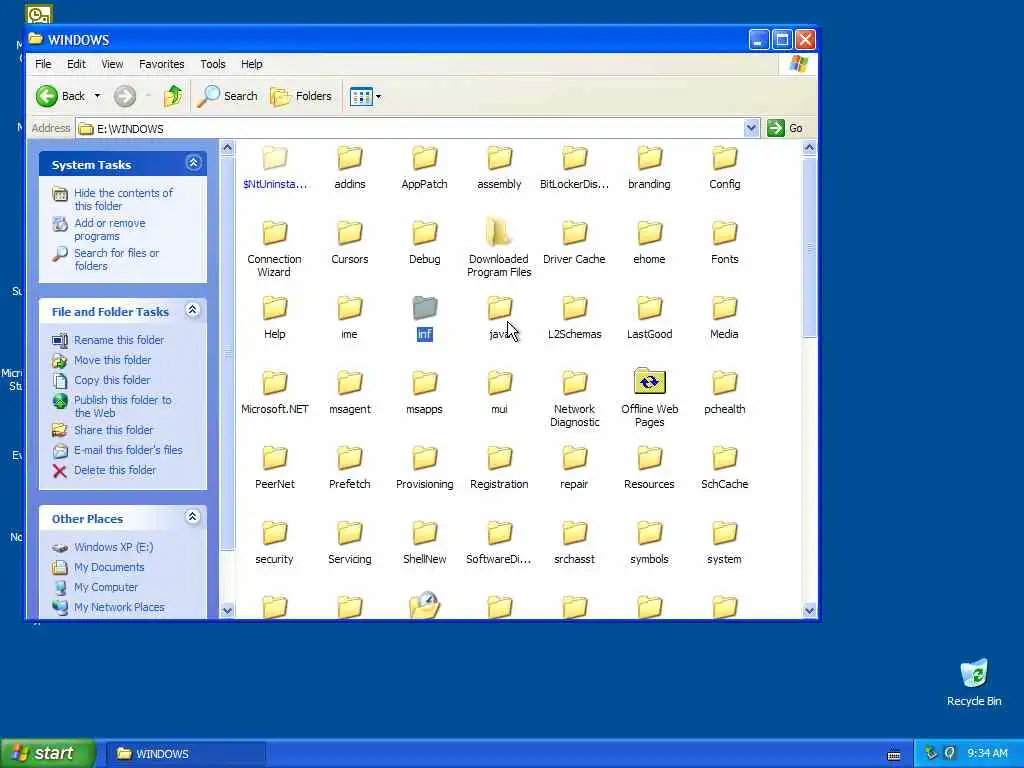Click the Start button
The width and height of the screenshot is (1024, 768).
tap(48, 754)
